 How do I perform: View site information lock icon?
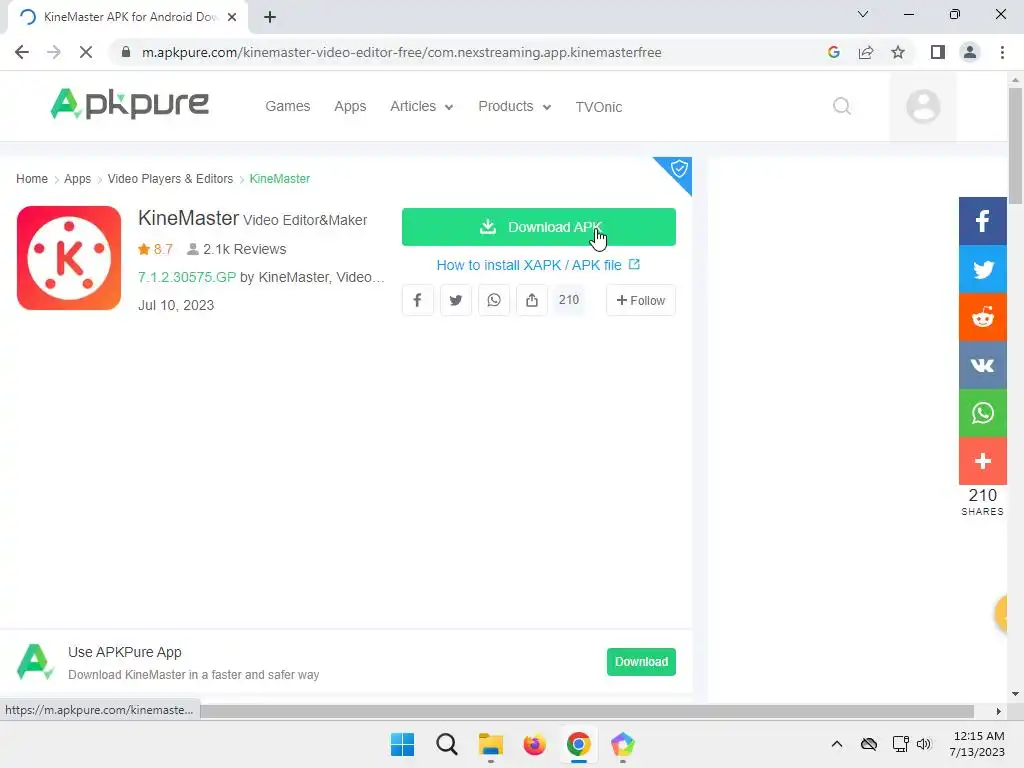[126, 52]
